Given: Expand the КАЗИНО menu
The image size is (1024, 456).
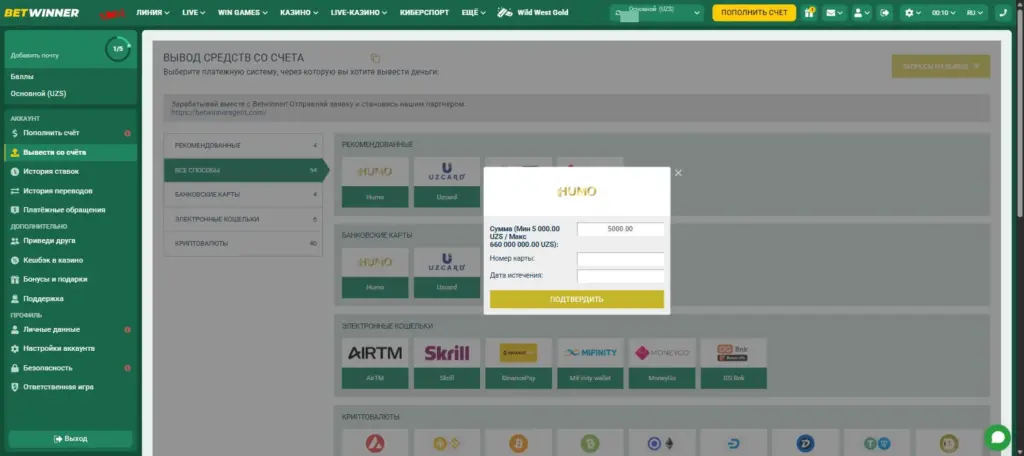Looking at the screenshot, I should 299,12.
